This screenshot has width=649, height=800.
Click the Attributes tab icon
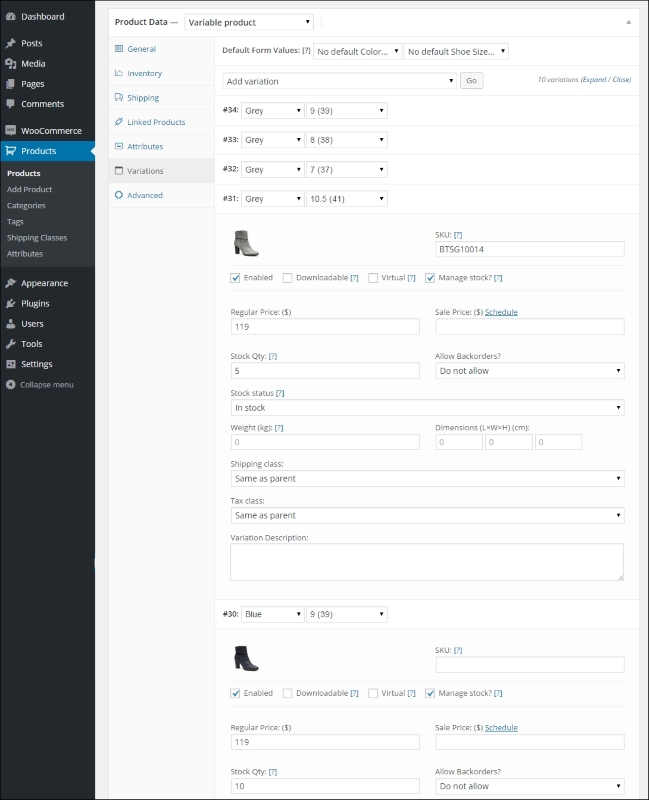(x=119, y=146)
